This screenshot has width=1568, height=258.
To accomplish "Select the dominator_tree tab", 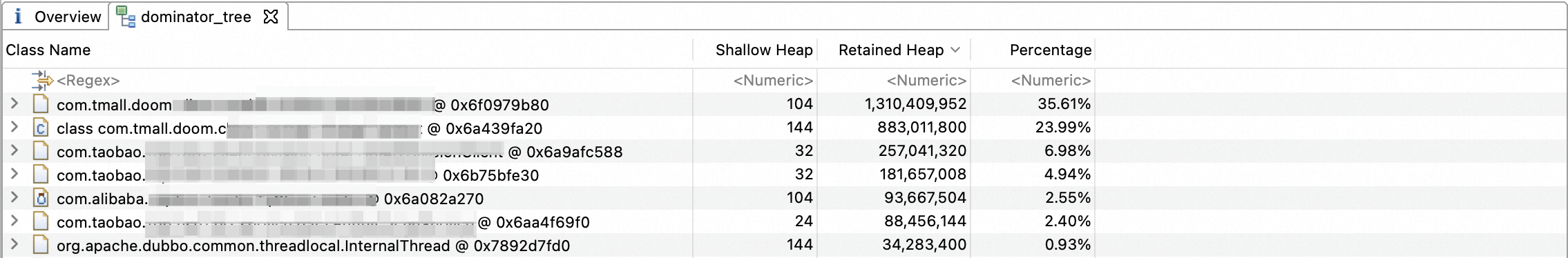I will [195, 17].
